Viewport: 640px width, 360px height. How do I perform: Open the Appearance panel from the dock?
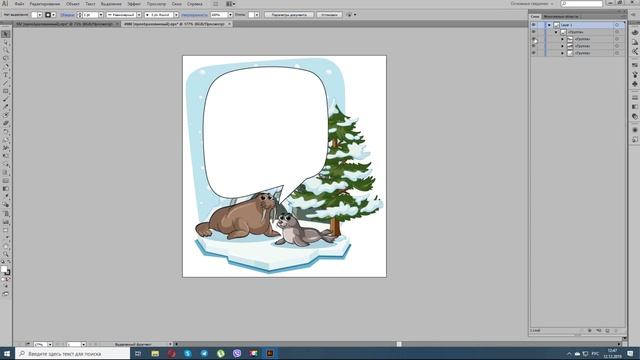[x=635, y=130]
